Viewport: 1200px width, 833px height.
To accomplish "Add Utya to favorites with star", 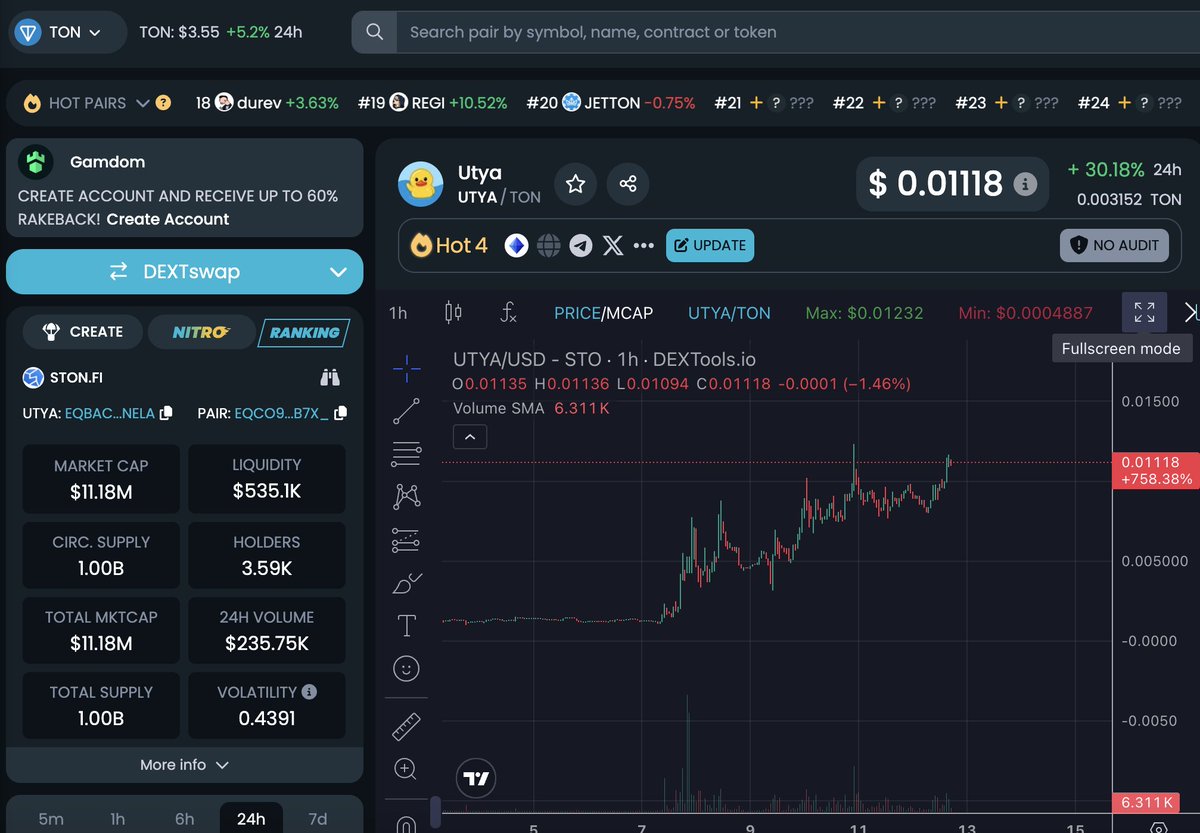I will (x=575, y=184).
